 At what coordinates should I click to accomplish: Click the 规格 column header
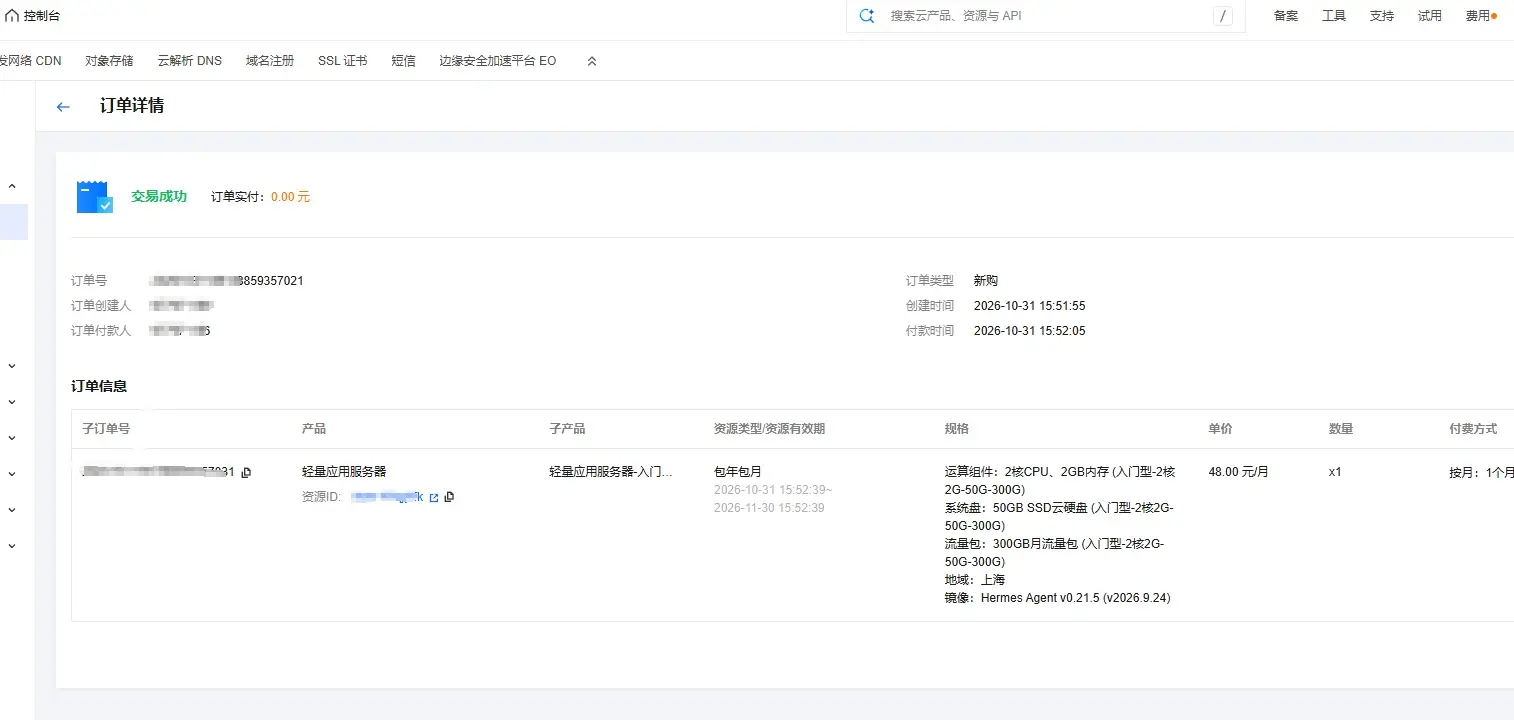(x=957, y=429)
